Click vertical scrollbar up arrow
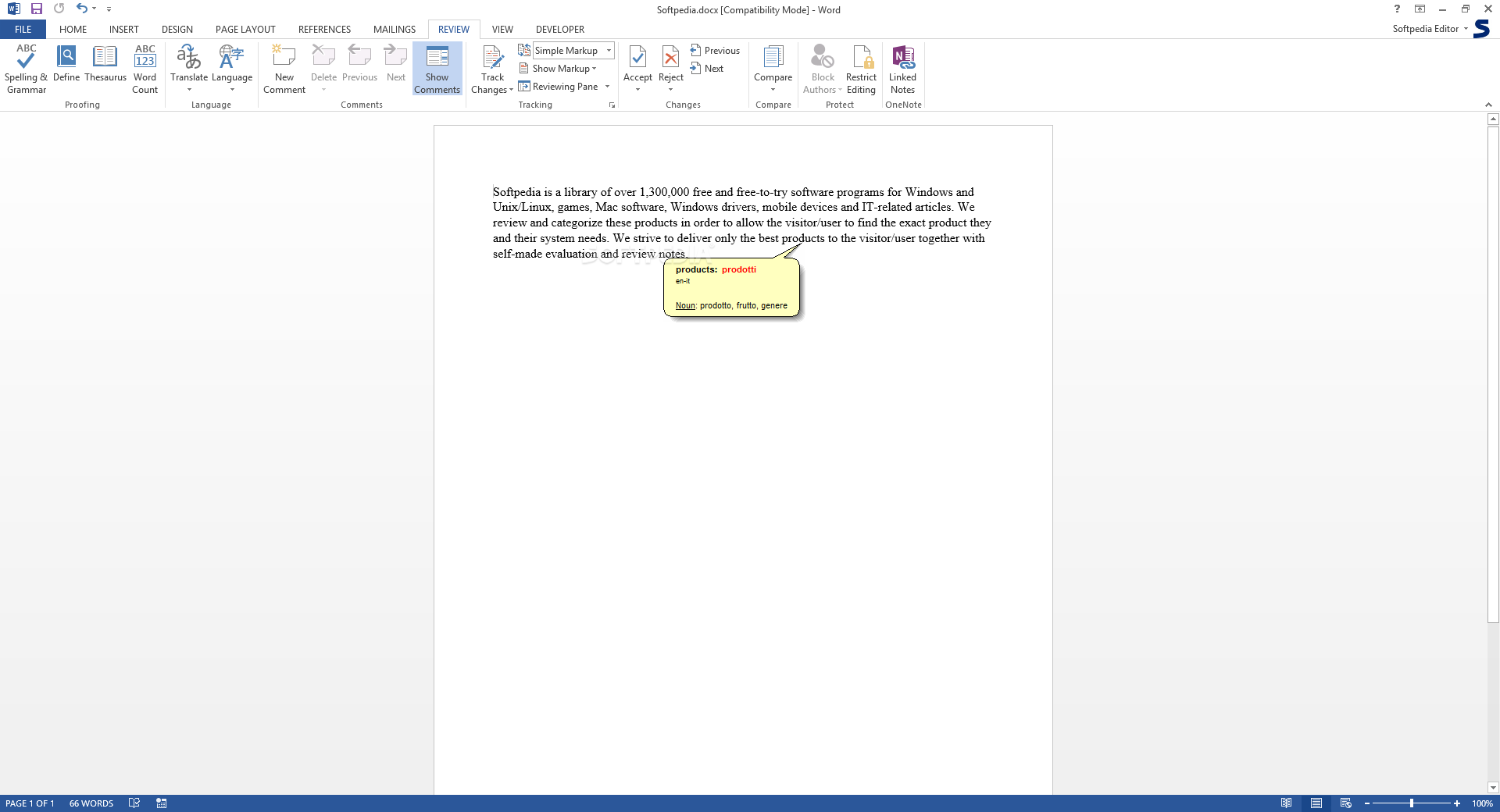Image resolution: width=1500 pixels, height=812 pixels. tap(1493, 119)
